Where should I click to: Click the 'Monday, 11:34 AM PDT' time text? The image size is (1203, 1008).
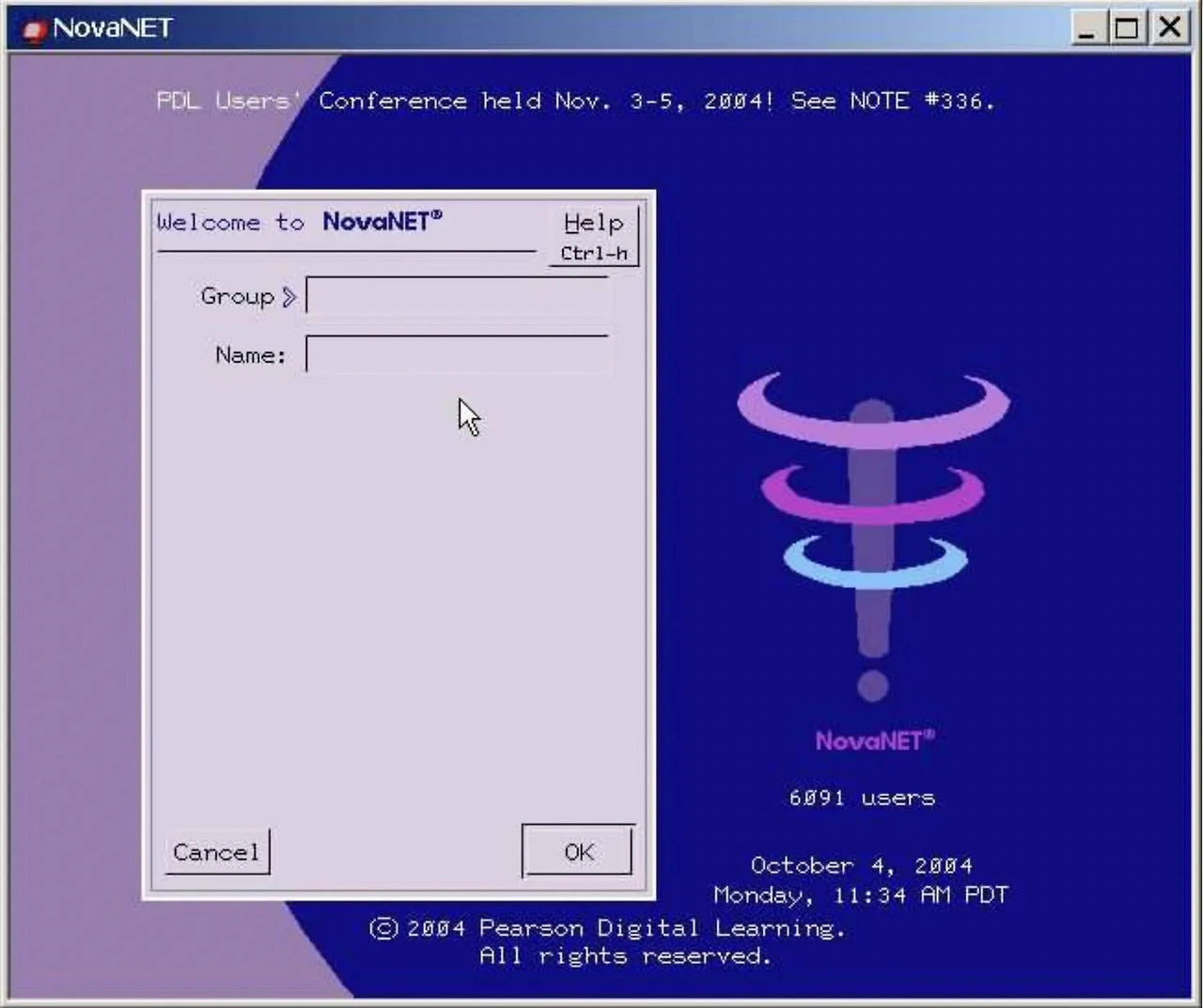pos(860,894)
